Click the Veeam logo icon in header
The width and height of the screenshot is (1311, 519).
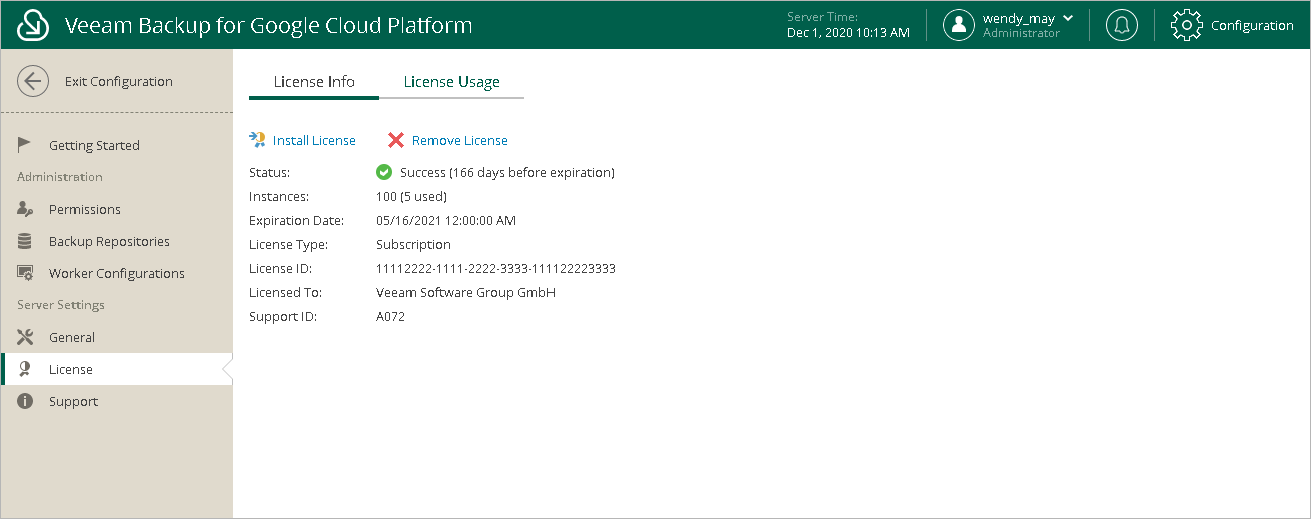click(x=34, y=25)
